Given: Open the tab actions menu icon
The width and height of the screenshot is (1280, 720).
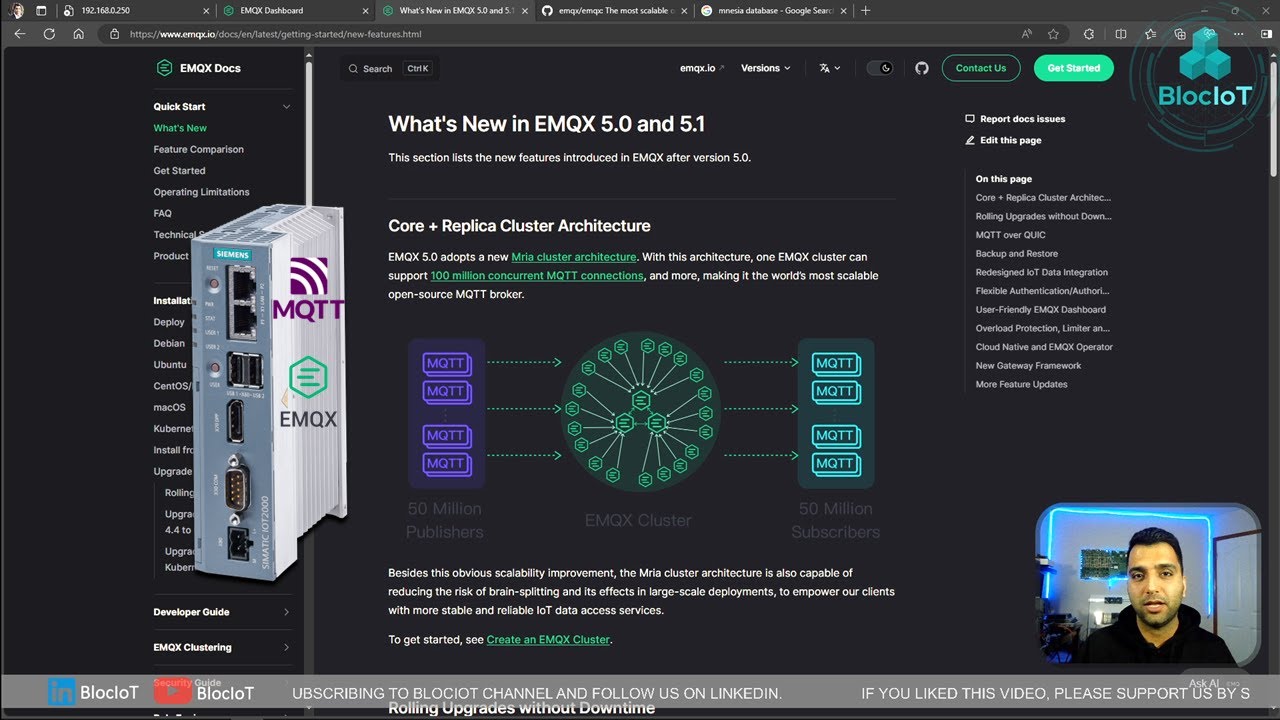Looking at the screenshot, I should [41, 10].
